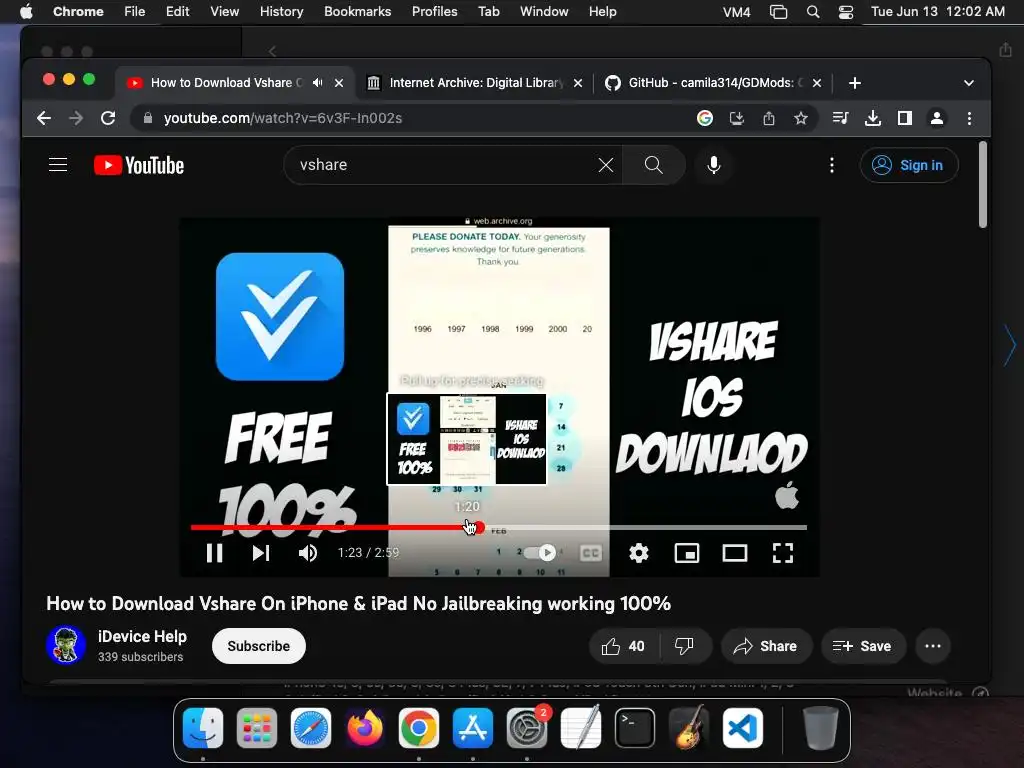
Task: Click the video progress bar
Action: 499,527
